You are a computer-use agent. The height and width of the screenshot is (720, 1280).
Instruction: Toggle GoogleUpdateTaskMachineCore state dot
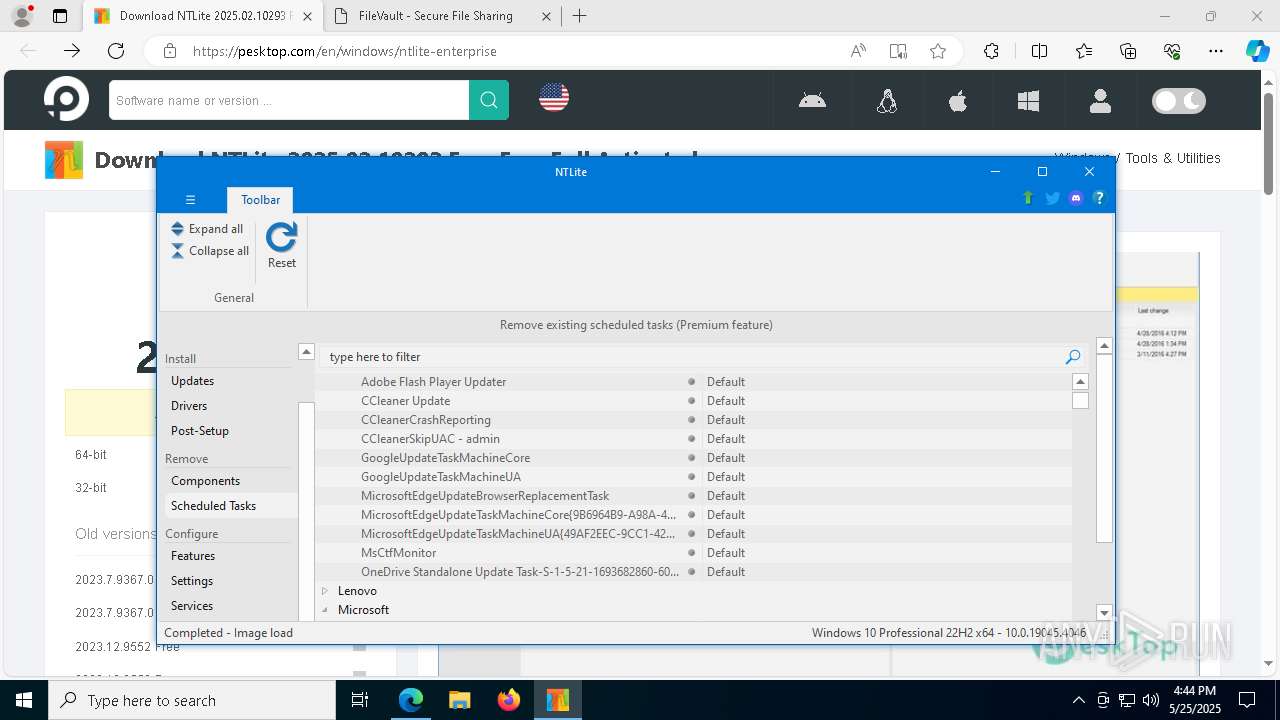(691, 458)
